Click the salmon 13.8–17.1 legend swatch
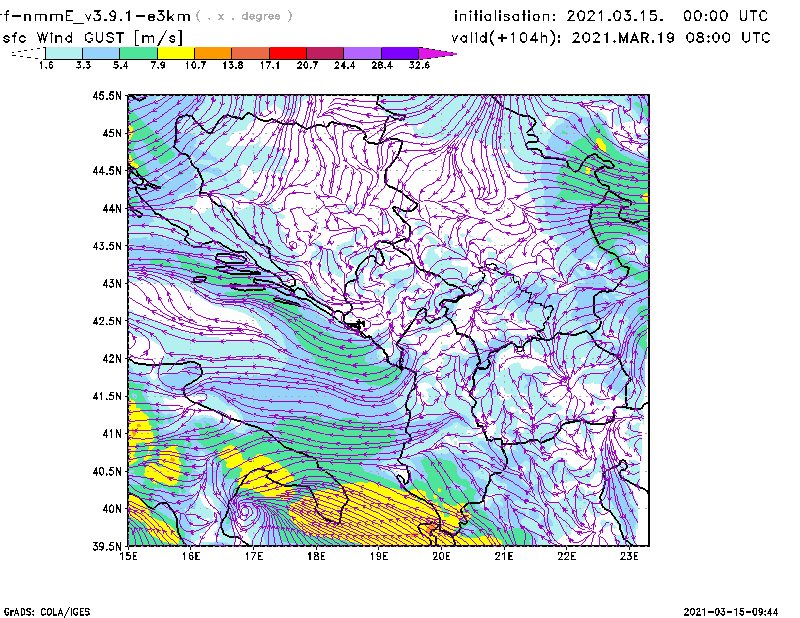Image resolution: width=800 pixels, height=618 pixels. (x=251, y=53)
